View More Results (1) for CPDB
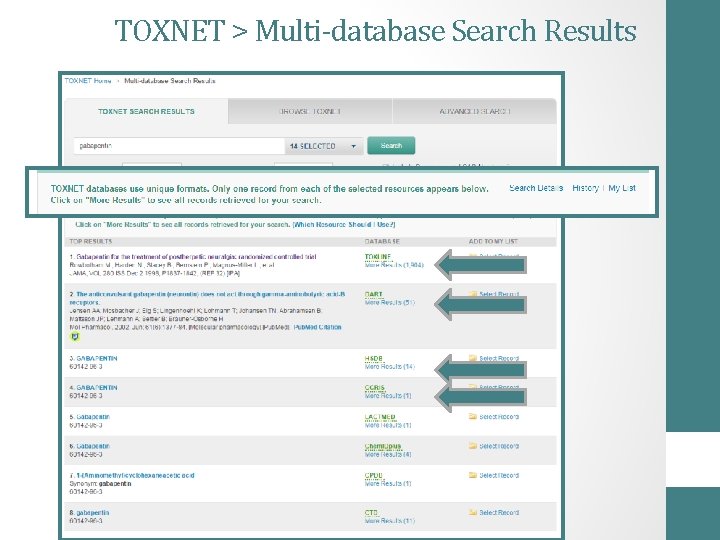The image size is (720, 540). [388, 484]
